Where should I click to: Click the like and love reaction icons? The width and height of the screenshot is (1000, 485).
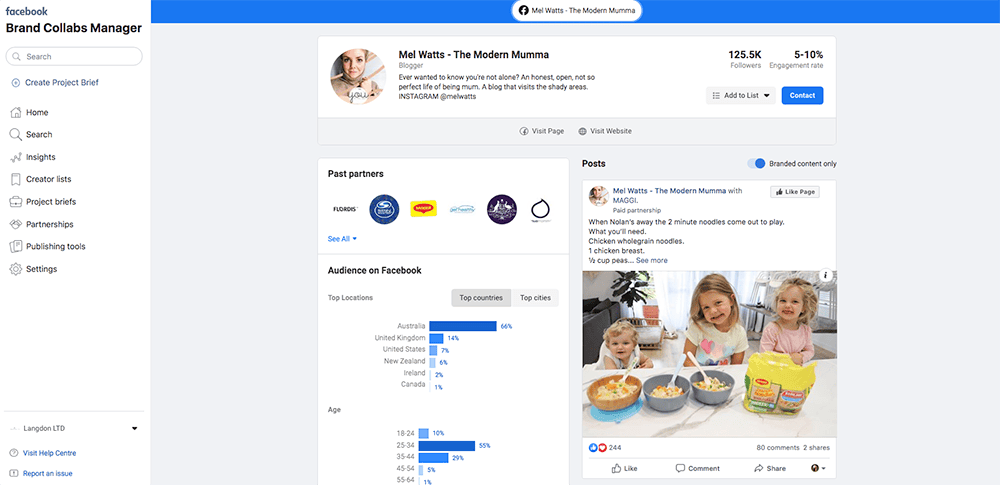pos(598,448)
